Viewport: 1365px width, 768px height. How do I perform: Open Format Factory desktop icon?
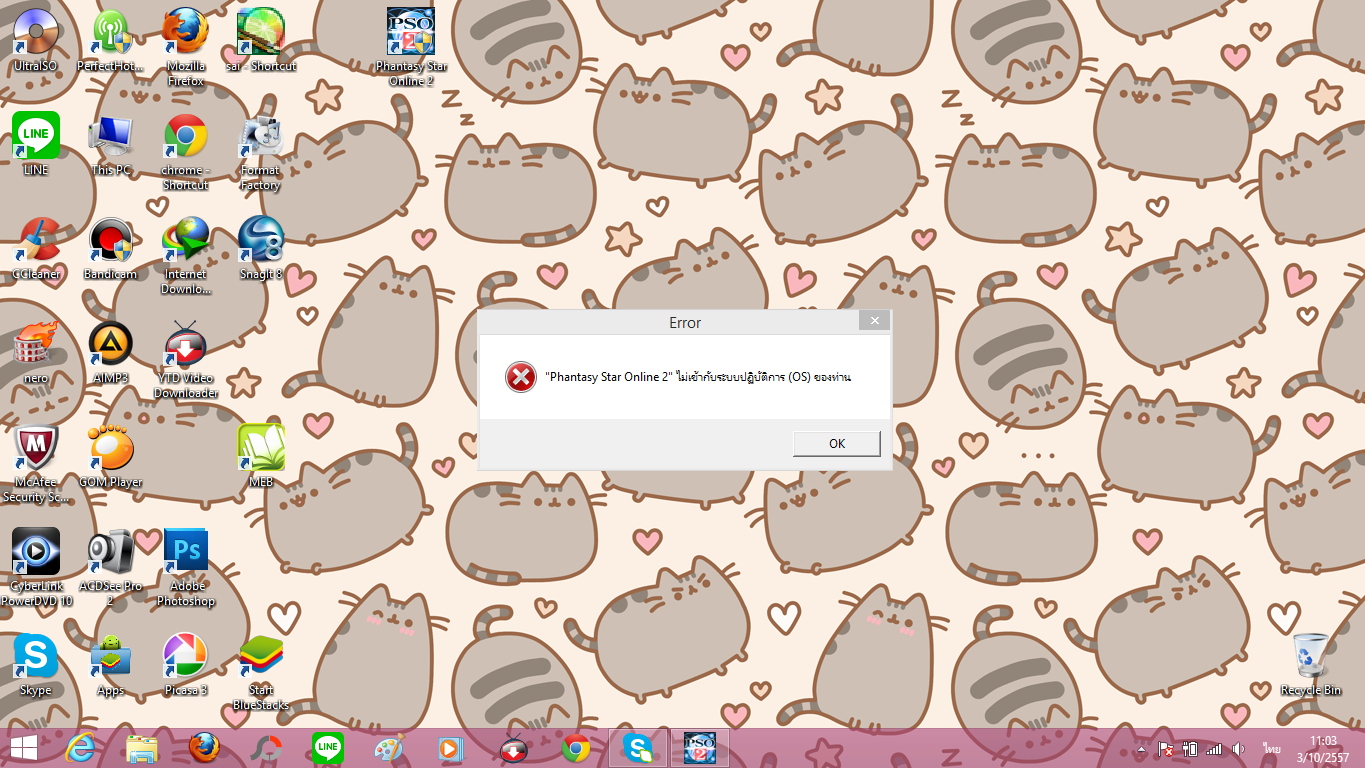[x=261, y=151]
